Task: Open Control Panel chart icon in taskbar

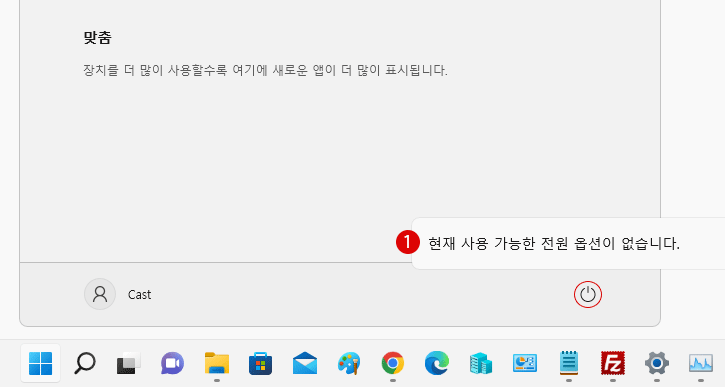Action: point(525,363)
